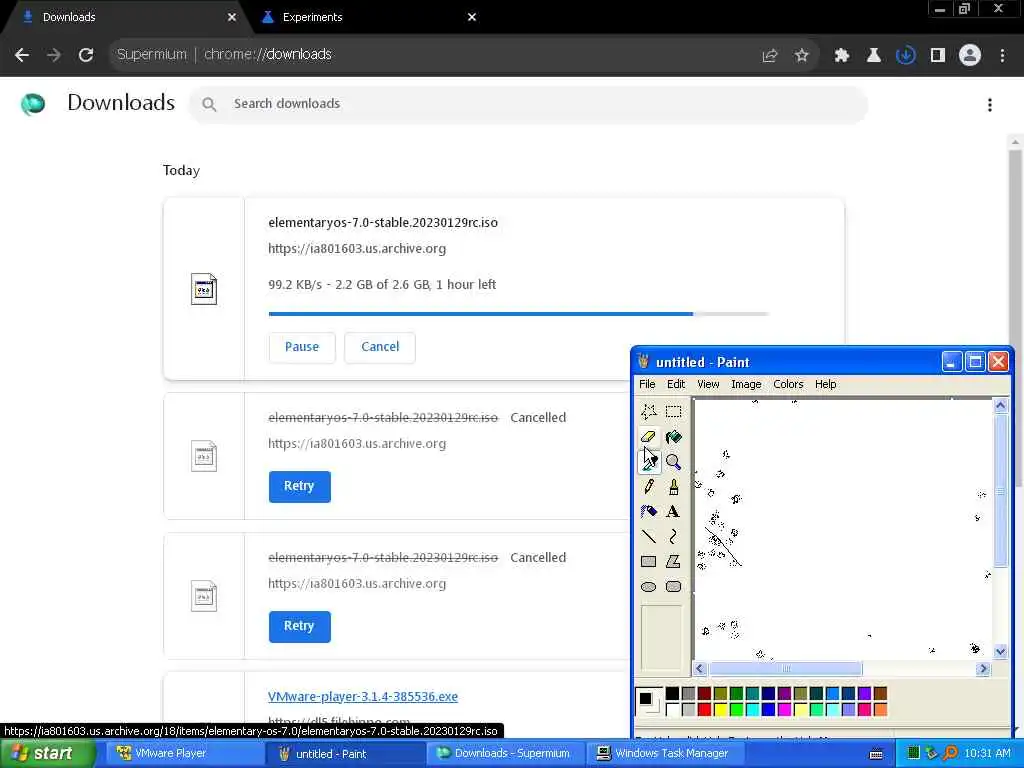Open Paint's View menu
Screen dimensions: 1024x768
708,384
